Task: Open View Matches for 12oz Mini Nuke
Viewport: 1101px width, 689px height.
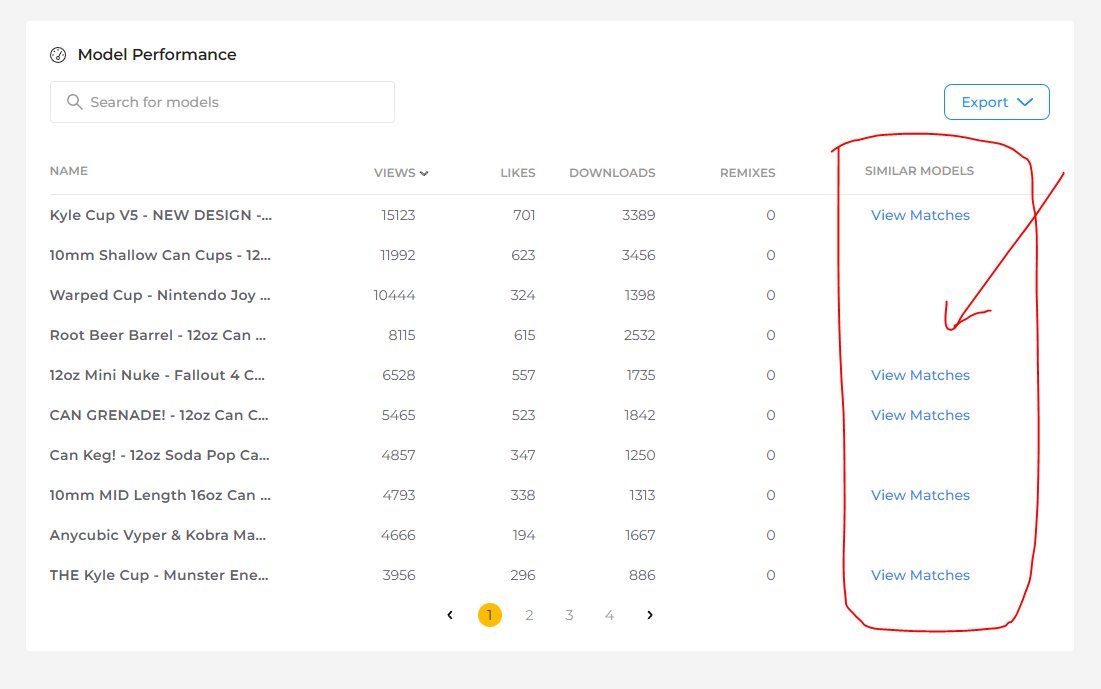Action: tap(920, 374)
